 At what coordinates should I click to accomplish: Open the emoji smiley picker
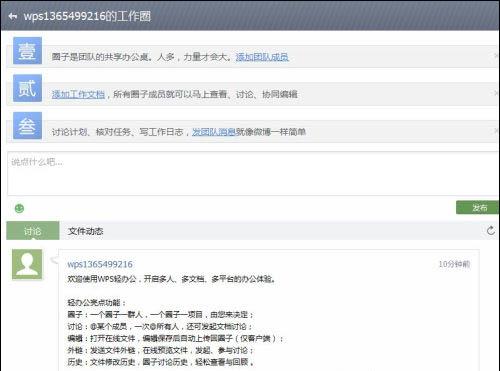pyautogui.click(x=19, y=208)
